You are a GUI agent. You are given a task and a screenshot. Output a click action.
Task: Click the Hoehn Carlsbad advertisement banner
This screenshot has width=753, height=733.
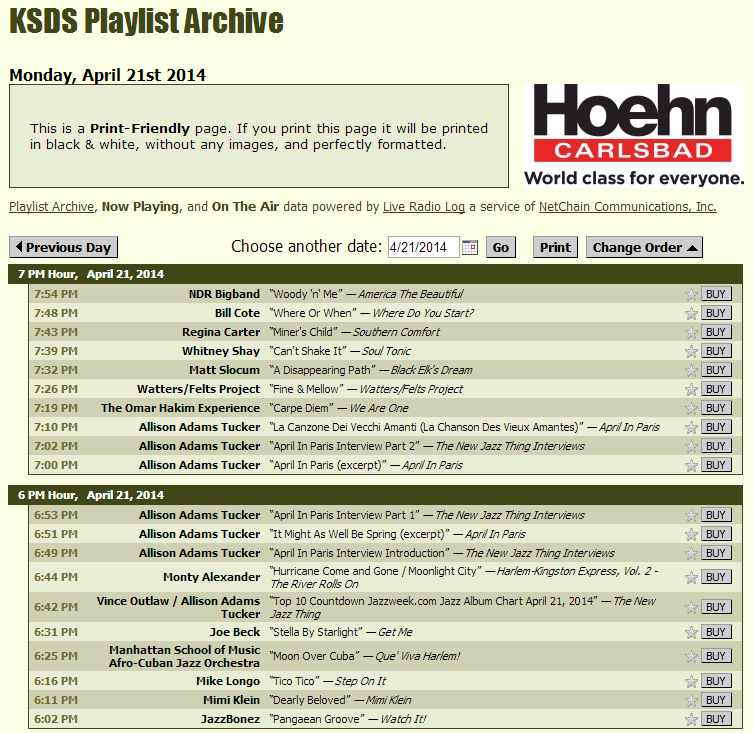pyautogui.click(x=634, y=135)
